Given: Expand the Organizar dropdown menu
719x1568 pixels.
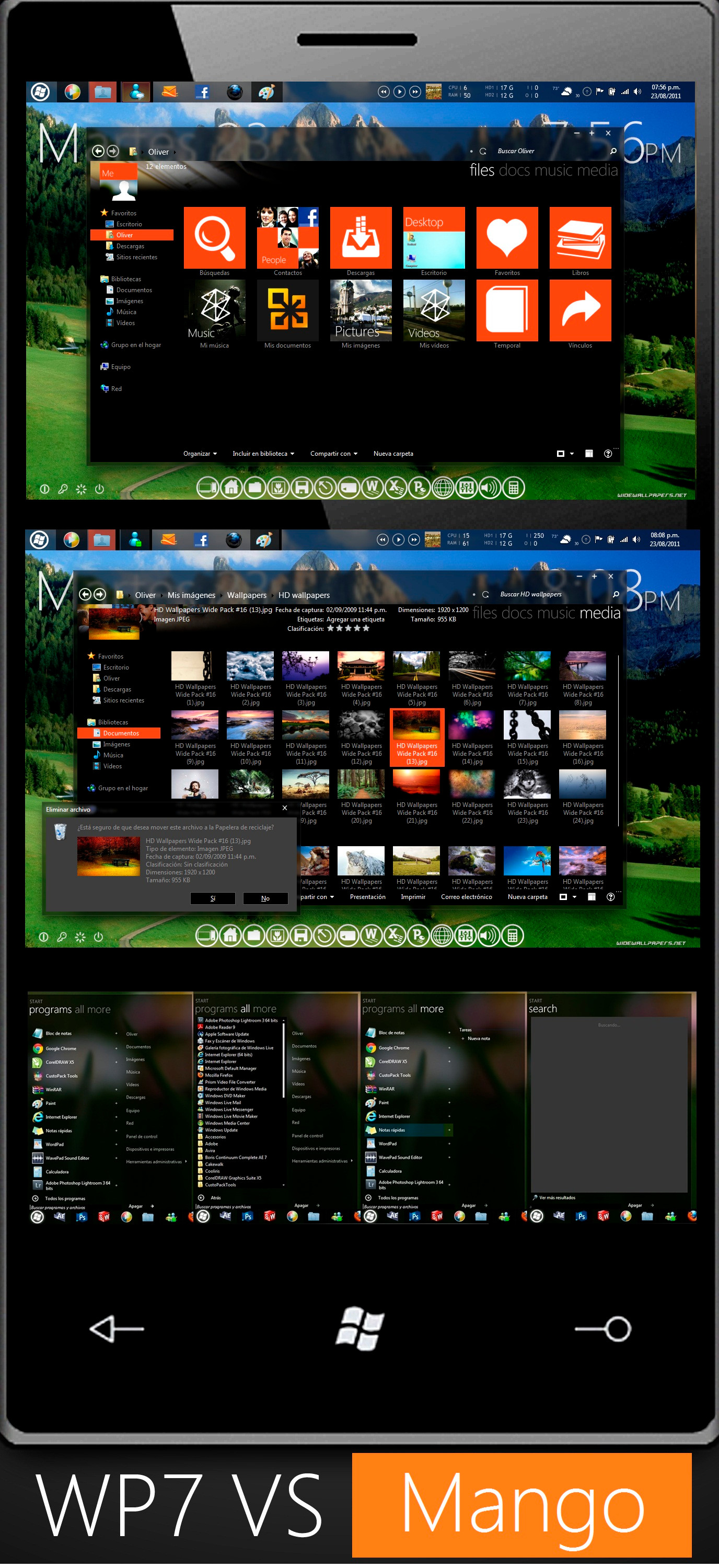Looking at the screenshot, I should pyautogui.click(x=200, y=454).
